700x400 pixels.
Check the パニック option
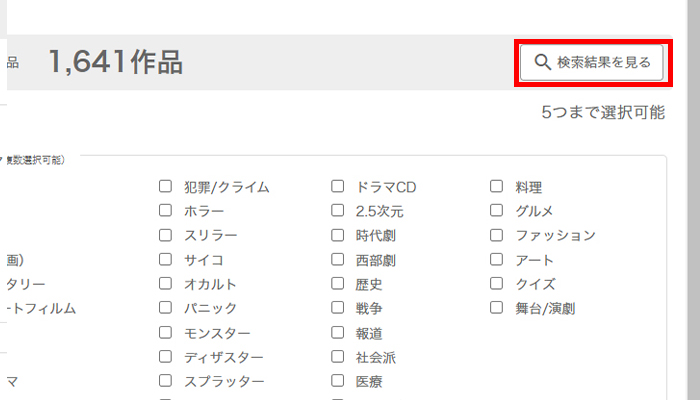click(x=166, y=308)
